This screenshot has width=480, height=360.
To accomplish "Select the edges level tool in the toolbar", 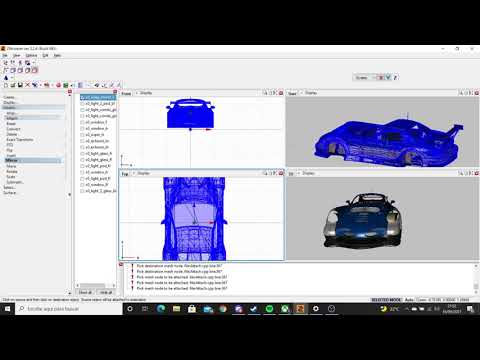I will 13,70.
